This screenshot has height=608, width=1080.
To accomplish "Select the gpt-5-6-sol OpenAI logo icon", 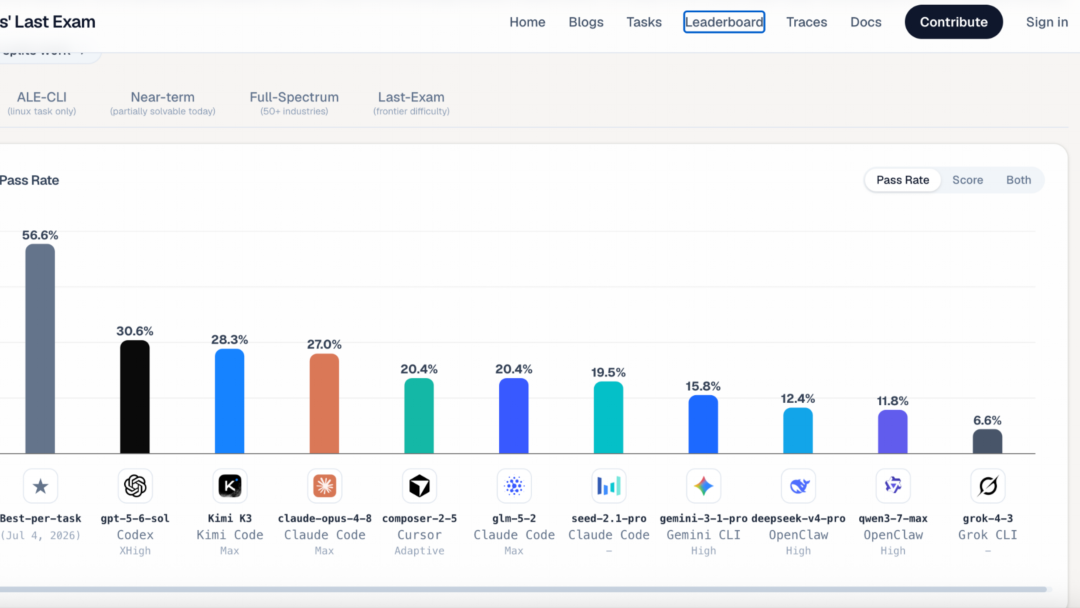I will [x=135, y=486].
